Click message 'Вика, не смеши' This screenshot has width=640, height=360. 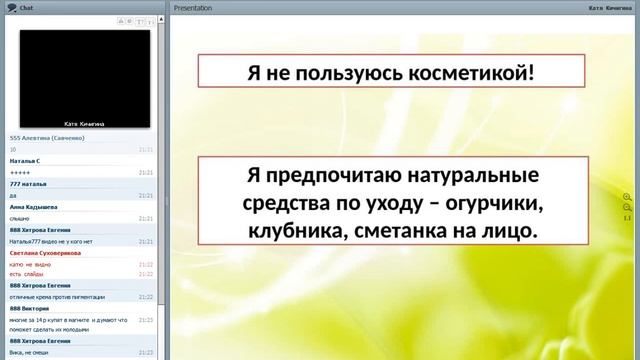point(29,352)
